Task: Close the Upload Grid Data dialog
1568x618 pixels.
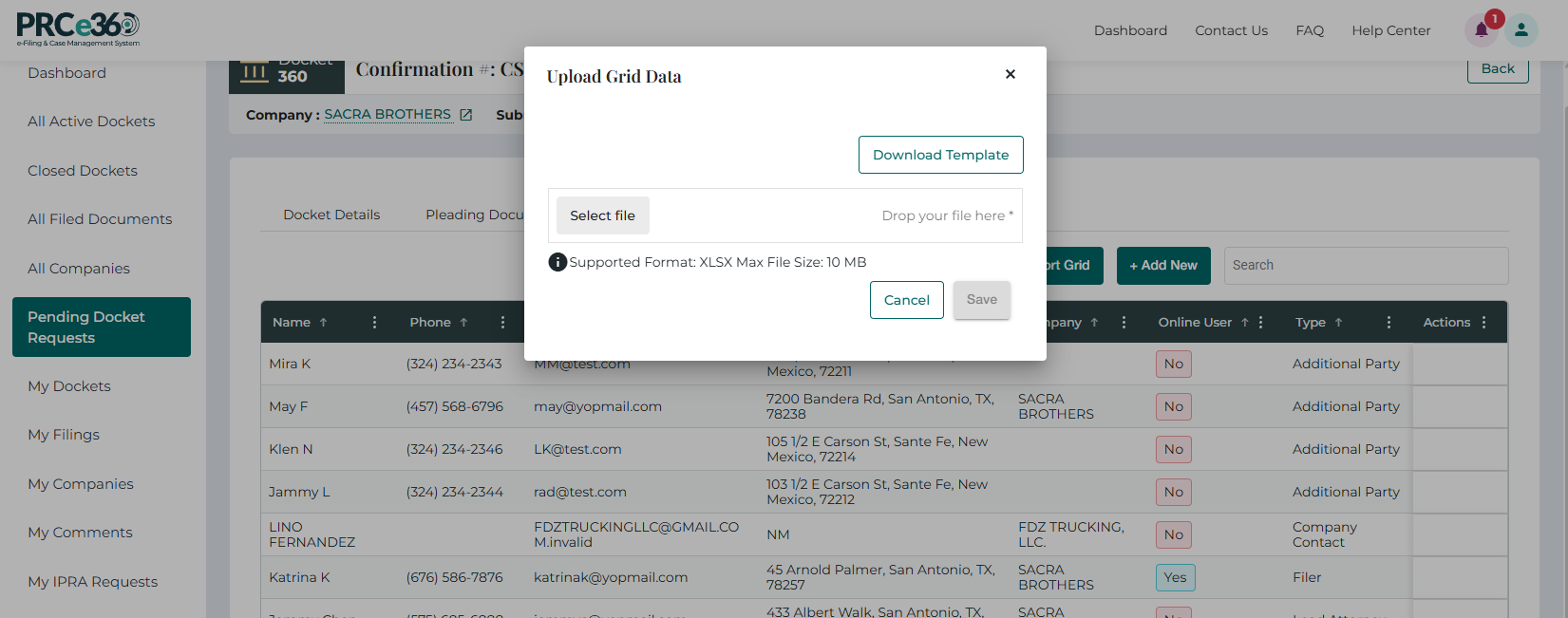Action: [x=1010, y=74]
